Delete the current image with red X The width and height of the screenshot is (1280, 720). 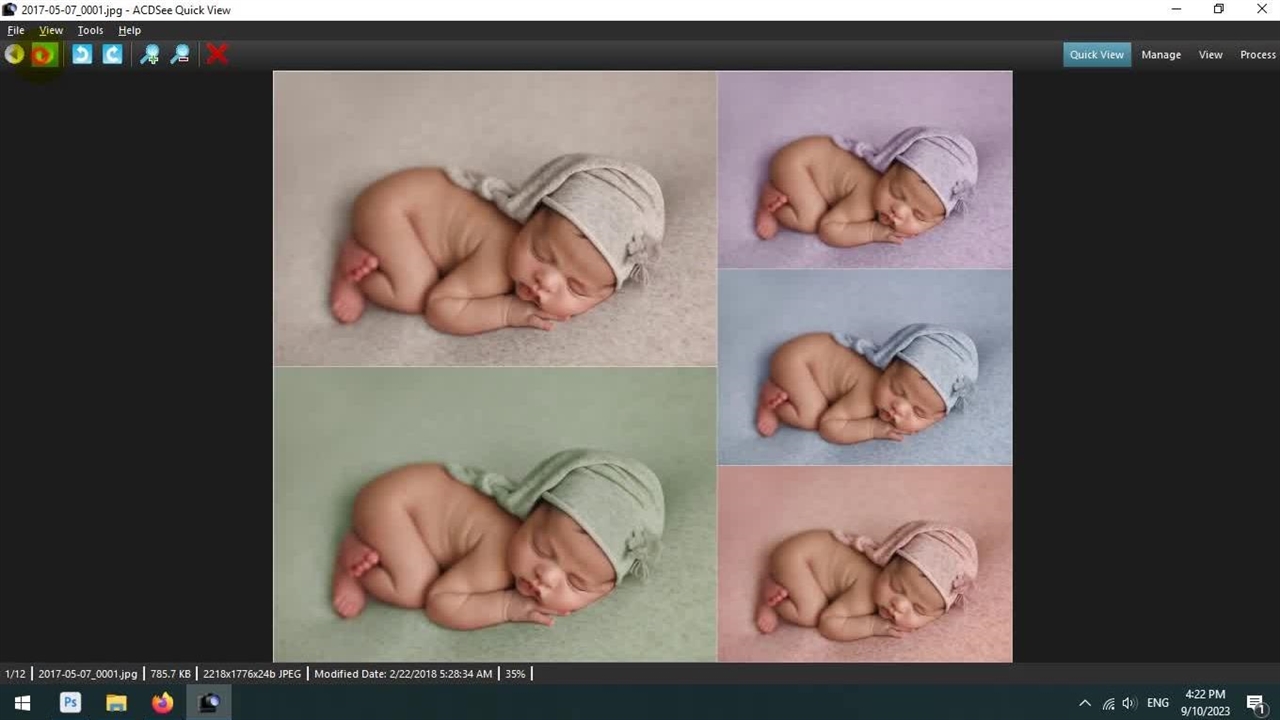217,55
